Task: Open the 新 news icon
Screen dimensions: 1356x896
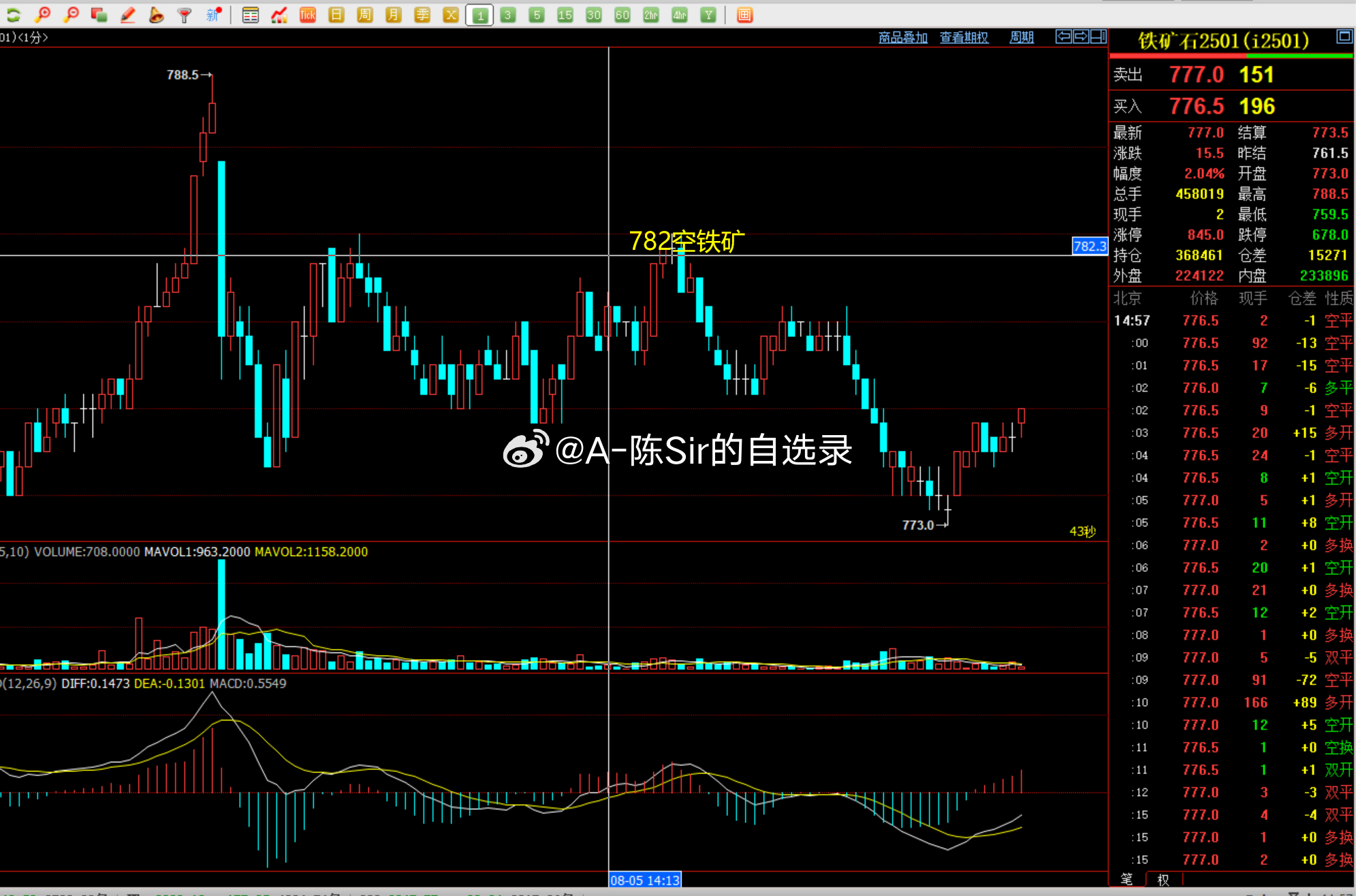Action: (x=214, y=14)
